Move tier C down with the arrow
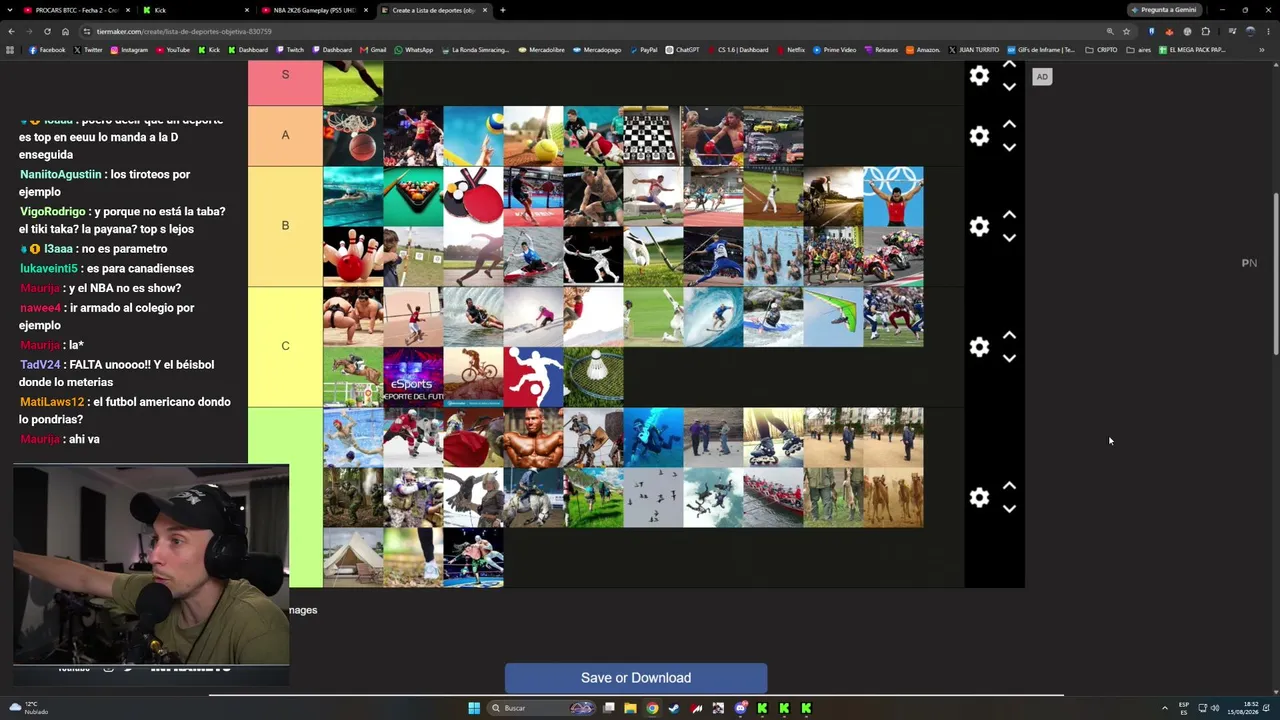Image resolution: width=1280 pixels, height=720 pixels. tap(1009, 358)
